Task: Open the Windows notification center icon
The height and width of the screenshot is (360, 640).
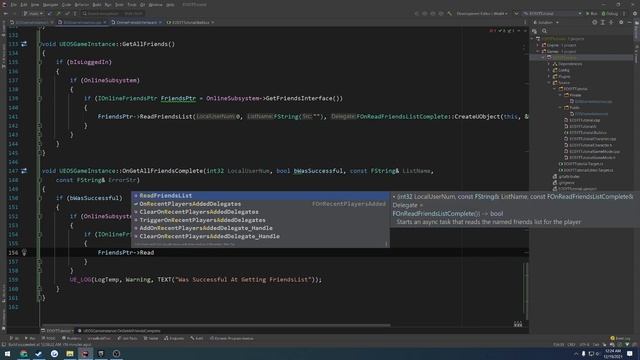Action: point(630,353)
